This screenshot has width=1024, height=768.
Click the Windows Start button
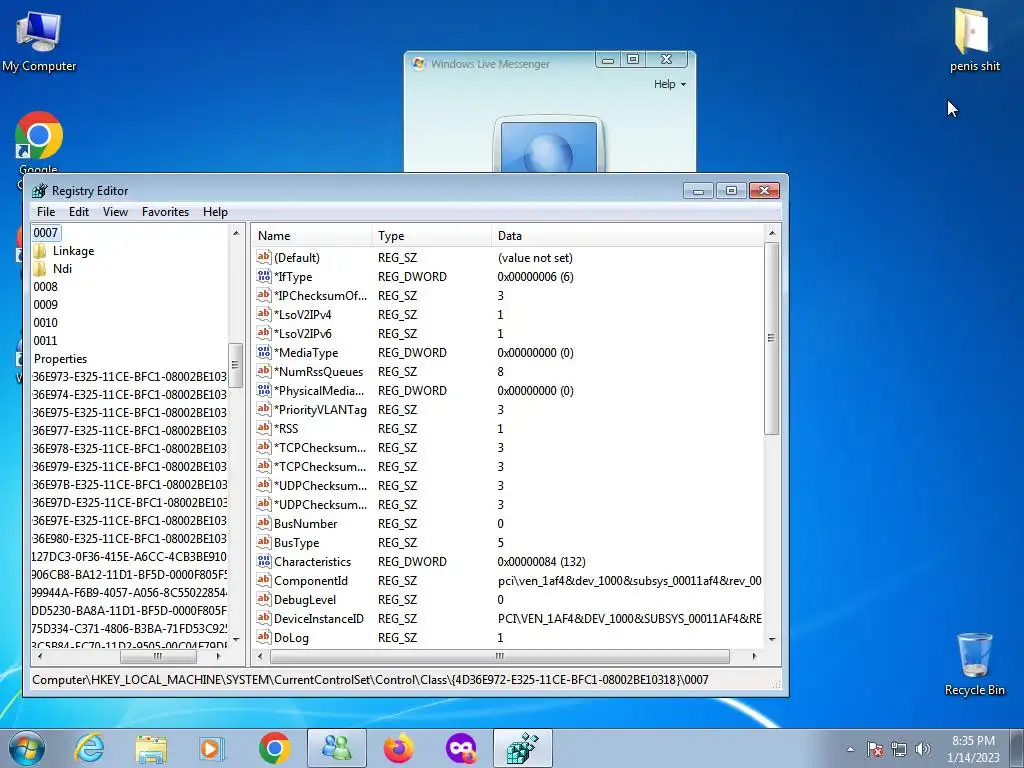(x=27, y=748)
